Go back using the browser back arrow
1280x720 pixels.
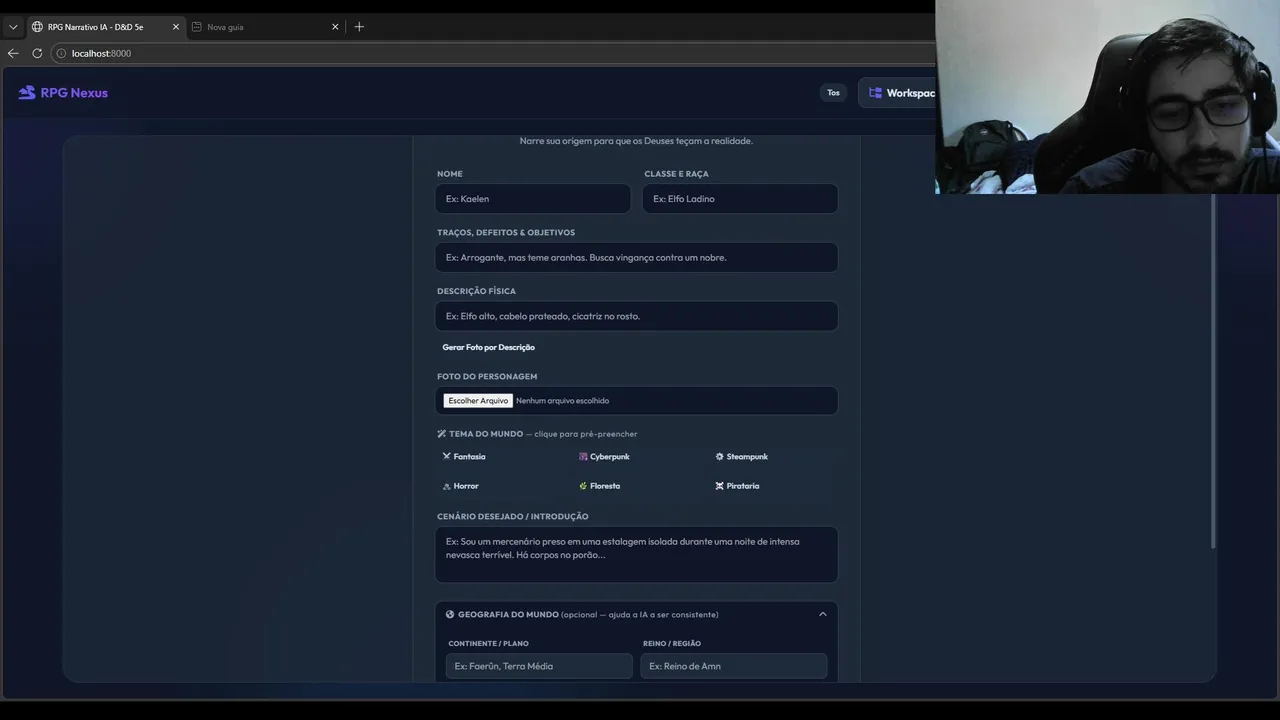point(13,53)
